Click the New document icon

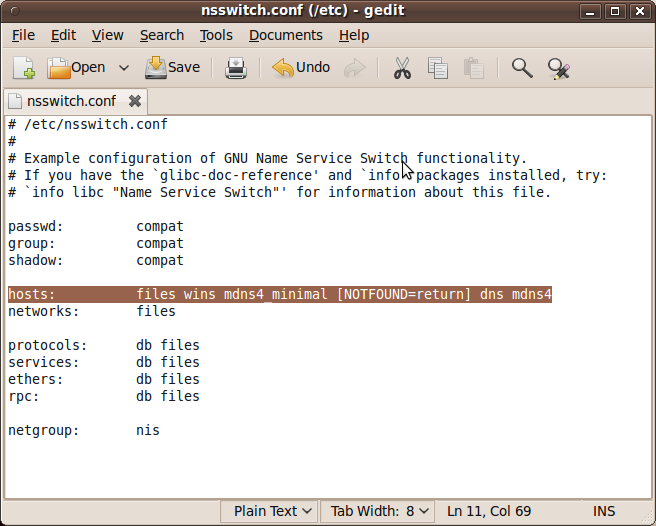[24, 68]
